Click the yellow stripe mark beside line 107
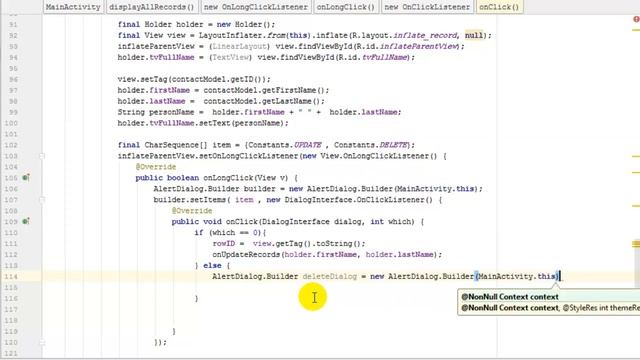This screenshot has width=640, height=360. [x=636, y=206]
